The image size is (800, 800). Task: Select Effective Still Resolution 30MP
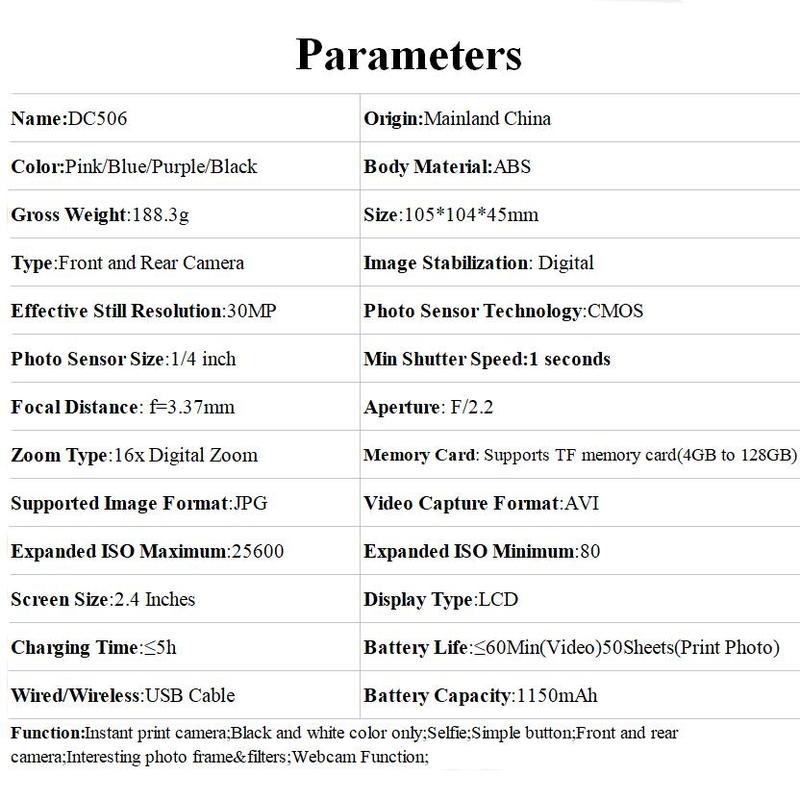(x=143, y=311)
